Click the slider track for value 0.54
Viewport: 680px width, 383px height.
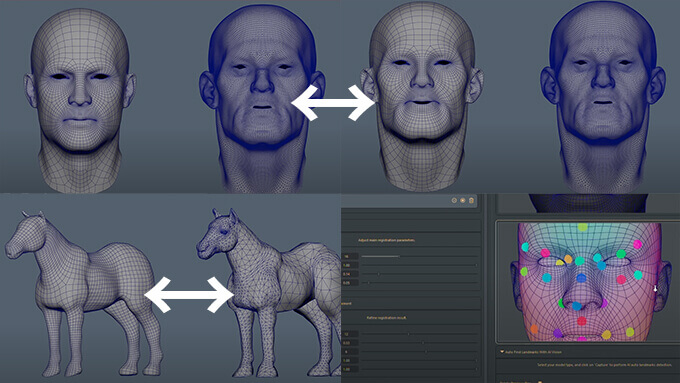[419, 274]
